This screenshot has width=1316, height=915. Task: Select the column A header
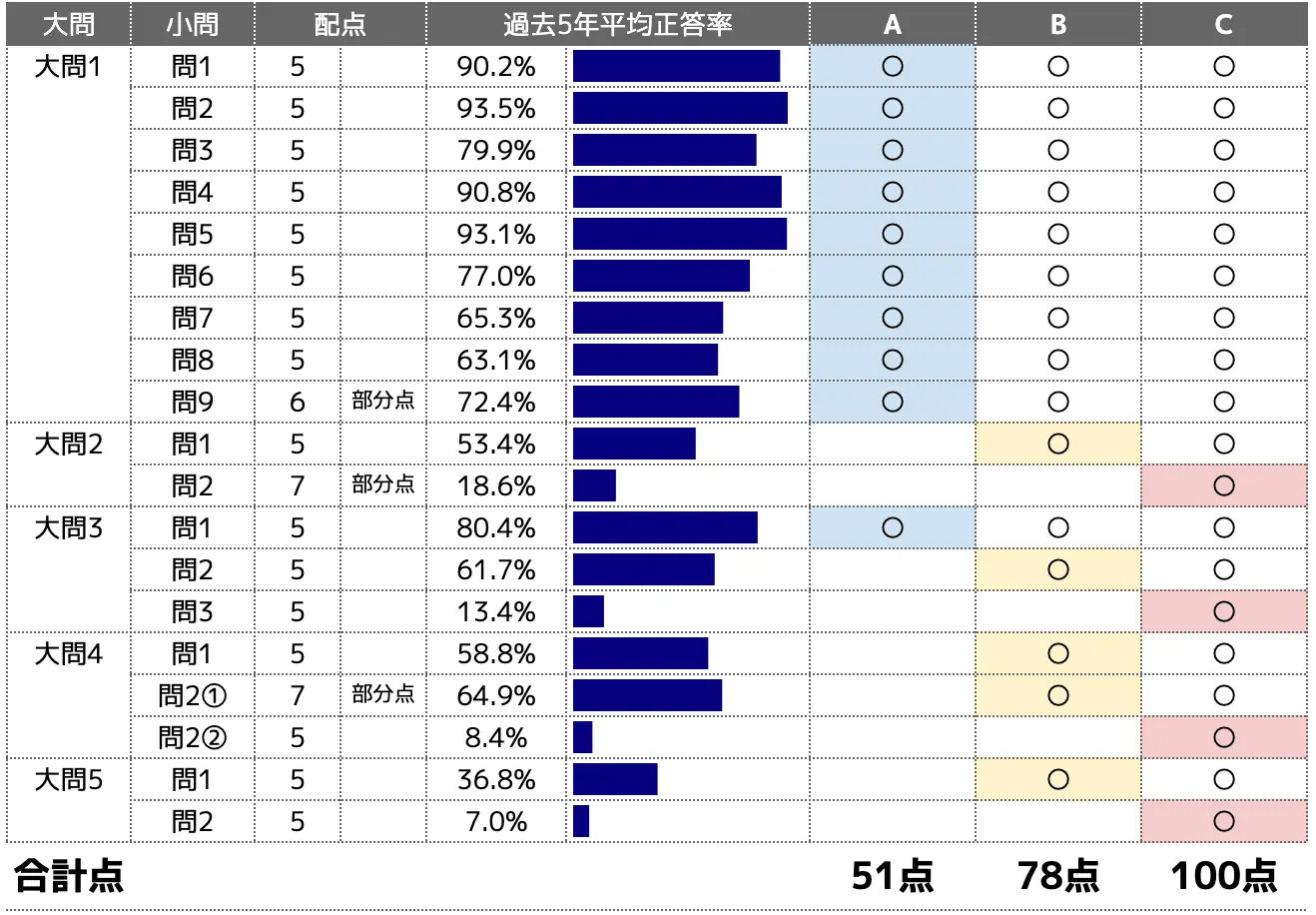(893, 25)
